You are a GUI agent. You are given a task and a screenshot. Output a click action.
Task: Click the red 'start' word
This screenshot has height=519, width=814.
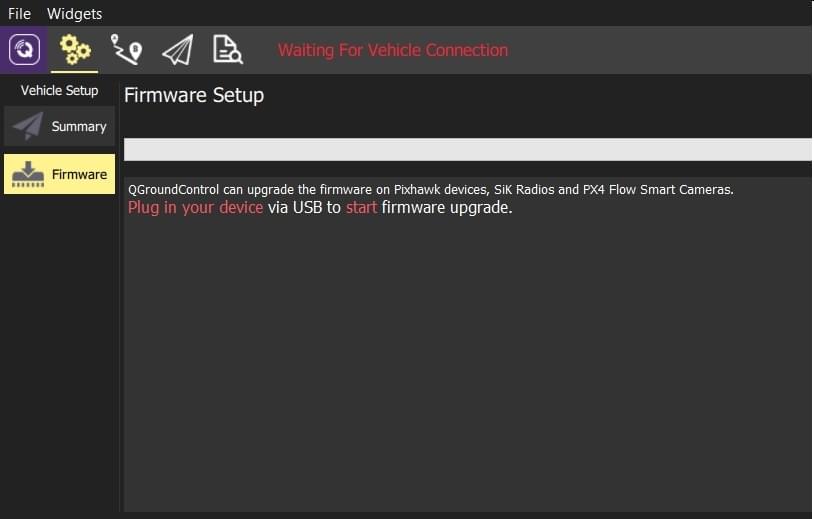point(361,208)
